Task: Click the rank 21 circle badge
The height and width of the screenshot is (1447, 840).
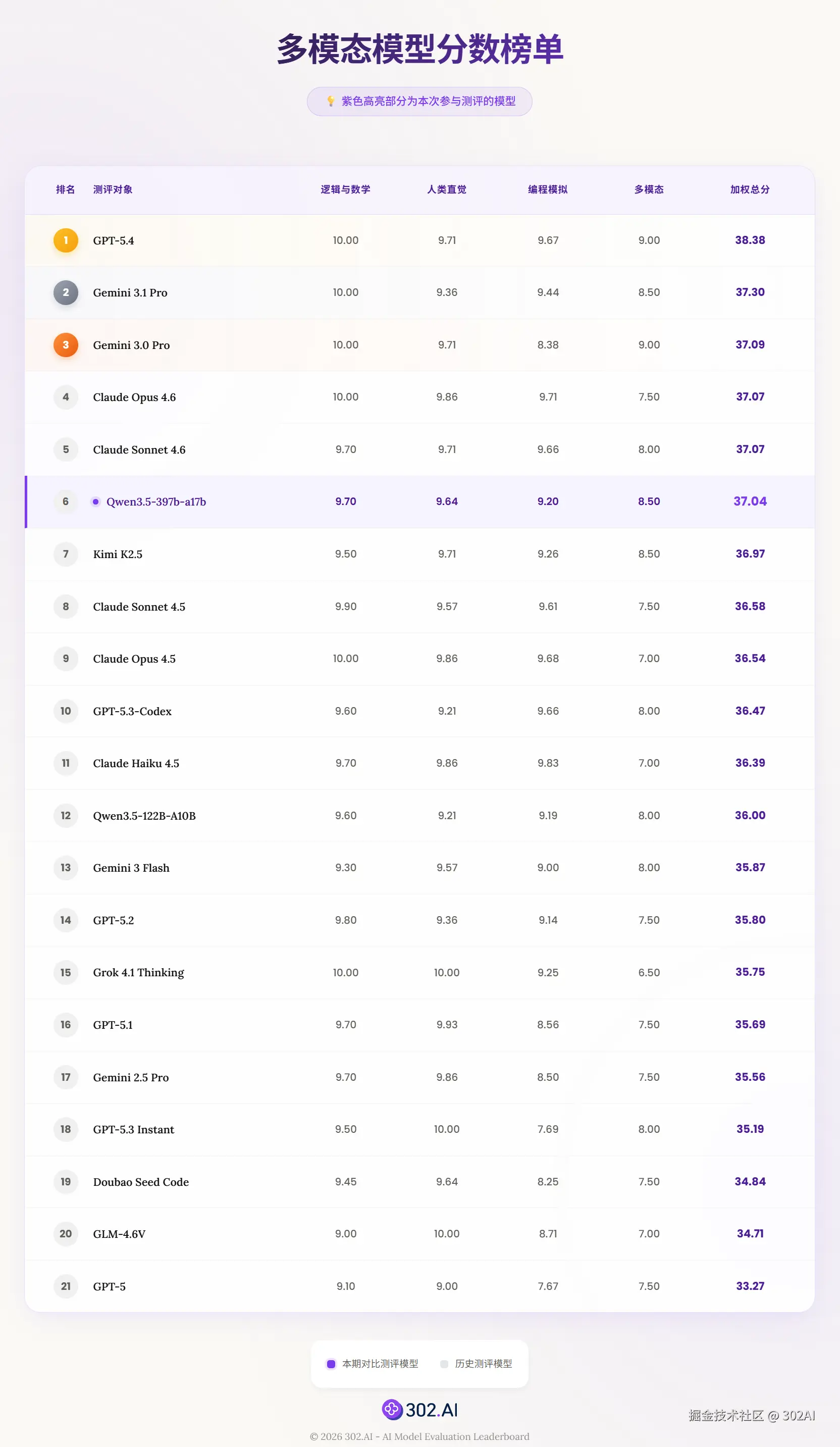Action: pos(66,1286)
